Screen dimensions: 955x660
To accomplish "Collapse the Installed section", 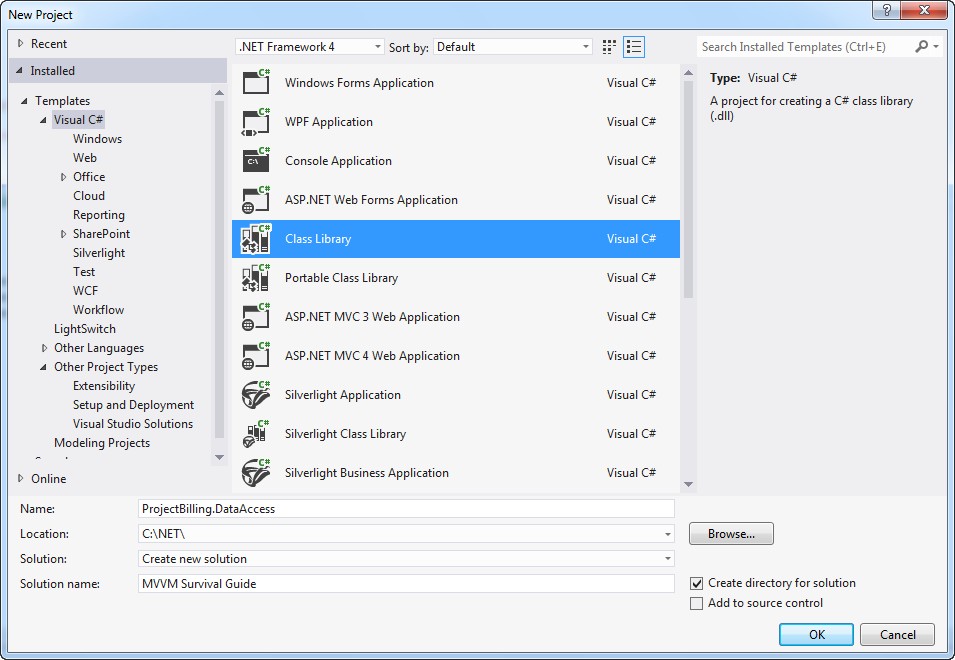I will click(x=19, y=71).
